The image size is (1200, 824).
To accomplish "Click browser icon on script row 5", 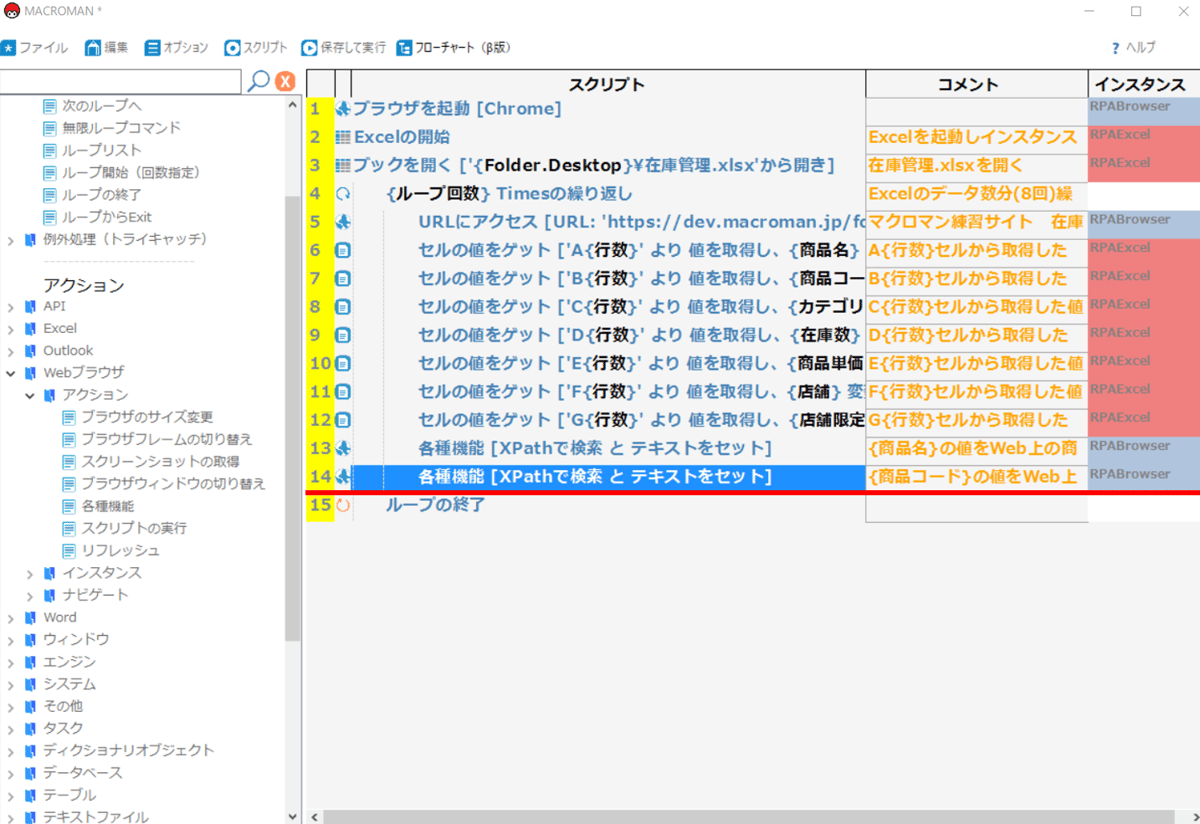I will 343,222.
